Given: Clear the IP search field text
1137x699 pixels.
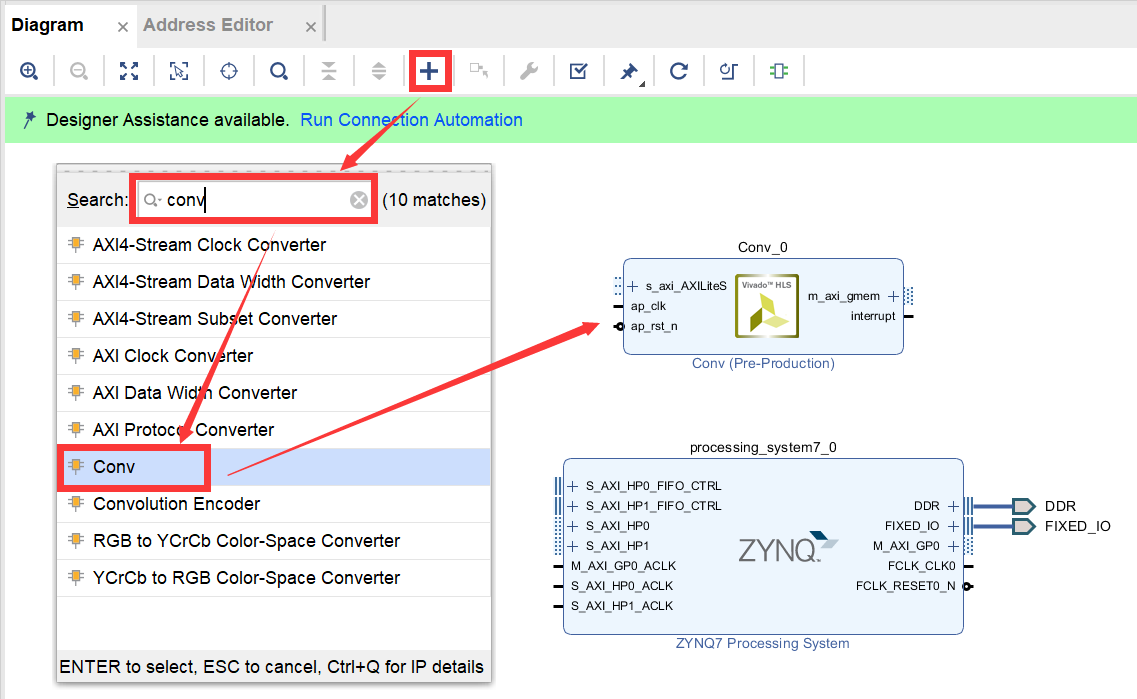Looking at the screenshot, I should click(x=359, y=200).
